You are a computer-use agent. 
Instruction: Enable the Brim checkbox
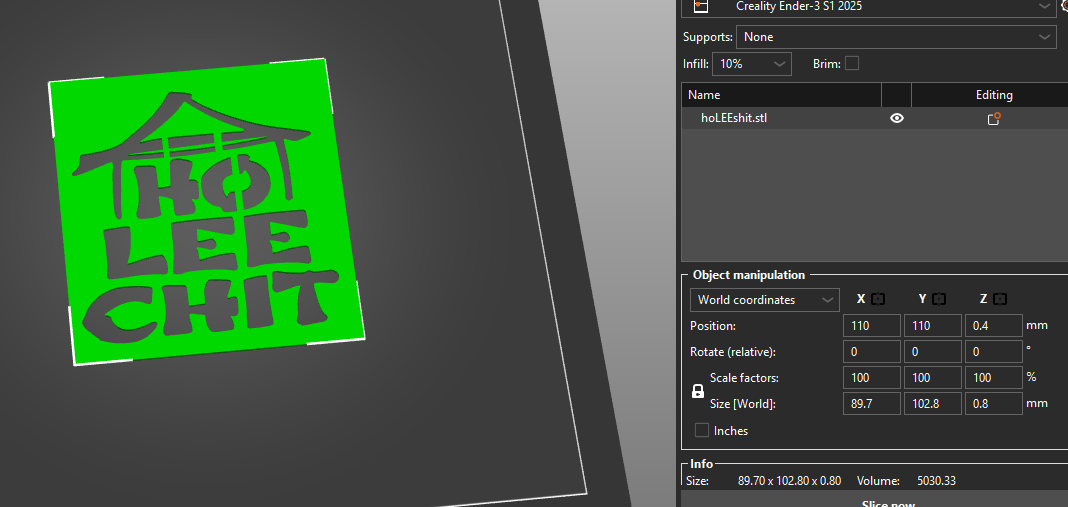point(852,63)
